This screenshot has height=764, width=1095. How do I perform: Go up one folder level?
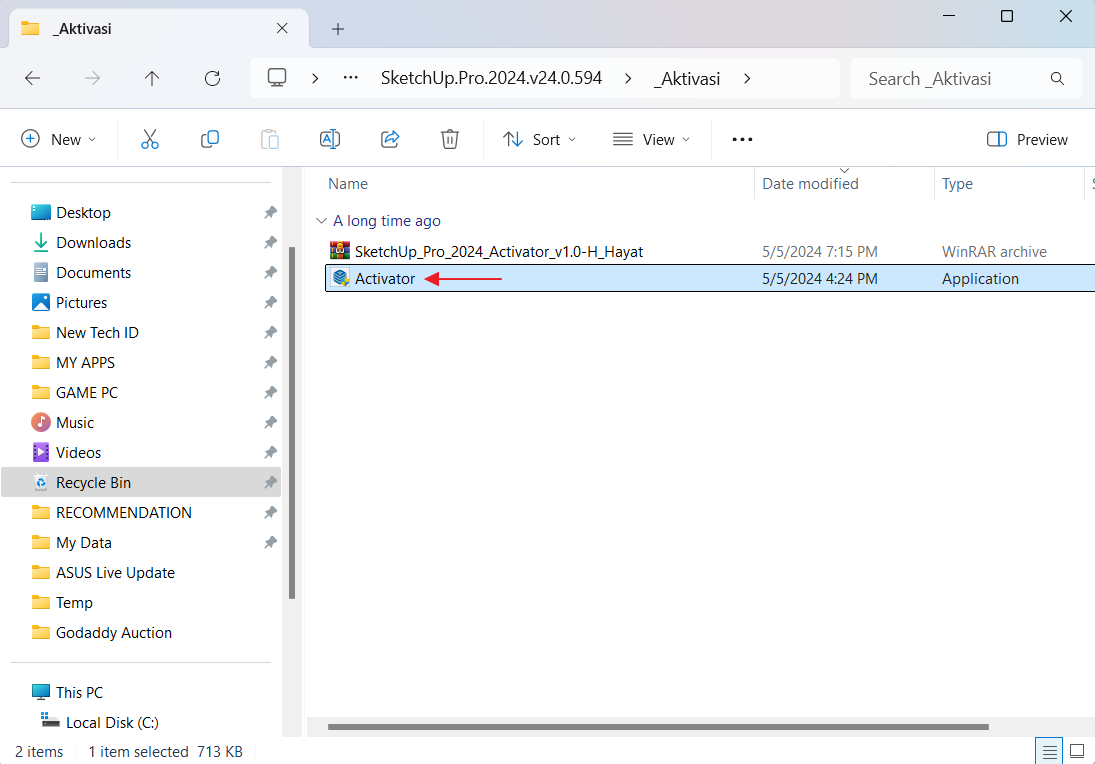152,78
